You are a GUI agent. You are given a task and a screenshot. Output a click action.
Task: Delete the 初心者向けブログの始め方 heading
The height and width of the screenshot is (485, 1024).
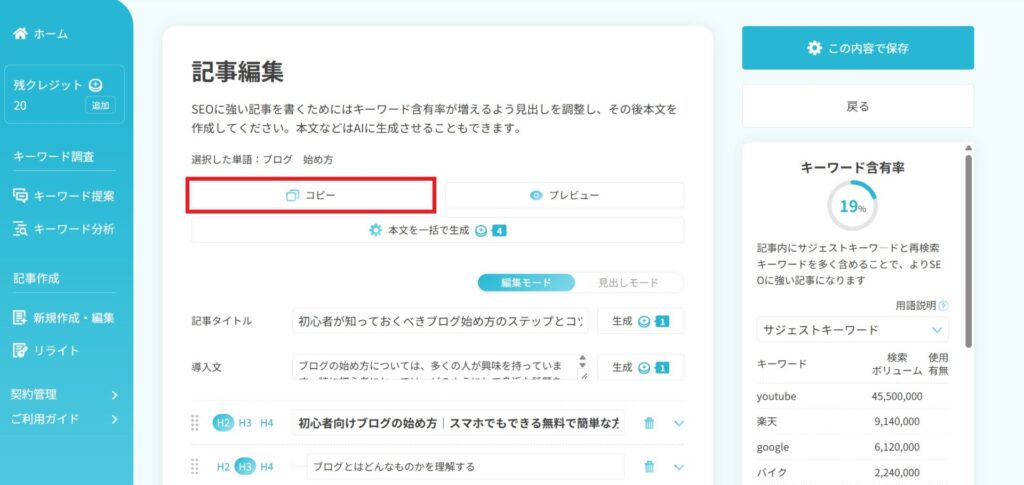649,423
